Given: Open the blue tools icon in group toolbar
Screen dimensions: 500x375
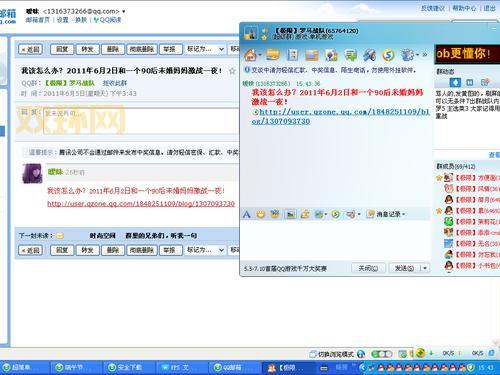Looking at the screenshot, I should (x=369, y=55).
